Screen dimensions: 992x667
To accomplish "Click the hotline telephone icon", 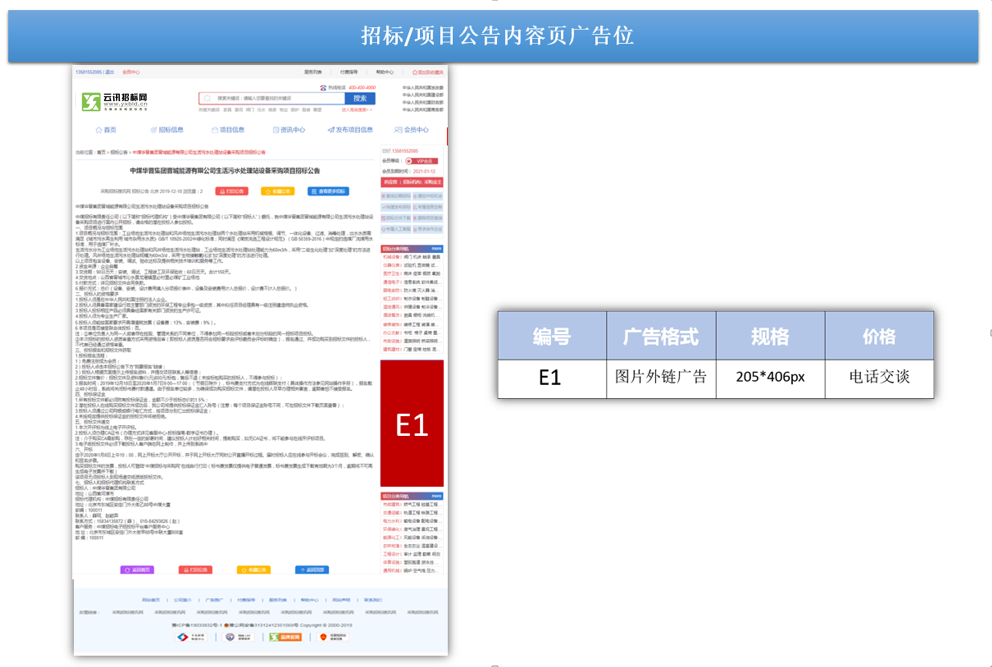I will click(323, 88).
